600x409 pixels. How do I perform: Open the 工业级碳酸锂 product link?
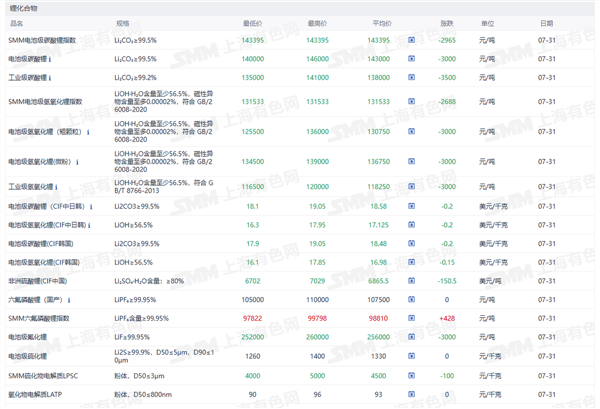[x=28, y=78]
